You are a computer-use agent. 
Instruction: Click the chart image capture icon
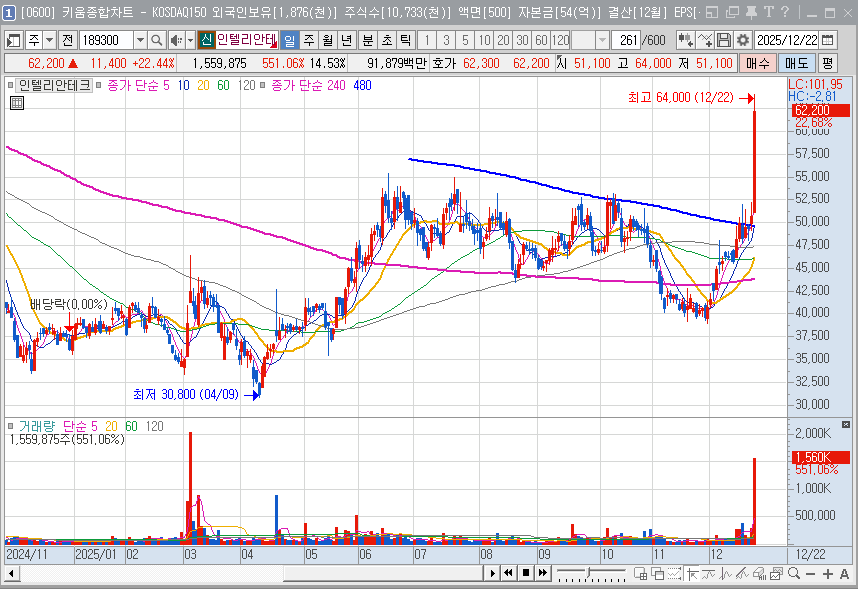coord(776,574)
